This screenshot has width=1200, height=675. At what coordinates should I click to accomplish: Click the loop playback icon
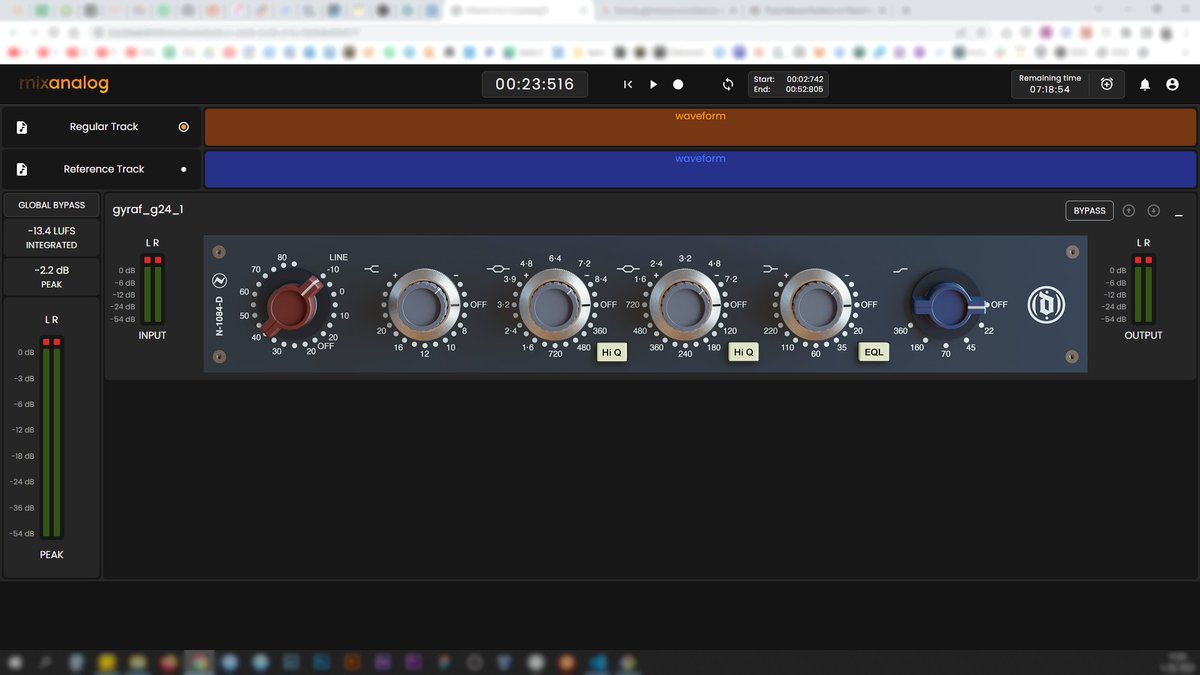(728, 84)
